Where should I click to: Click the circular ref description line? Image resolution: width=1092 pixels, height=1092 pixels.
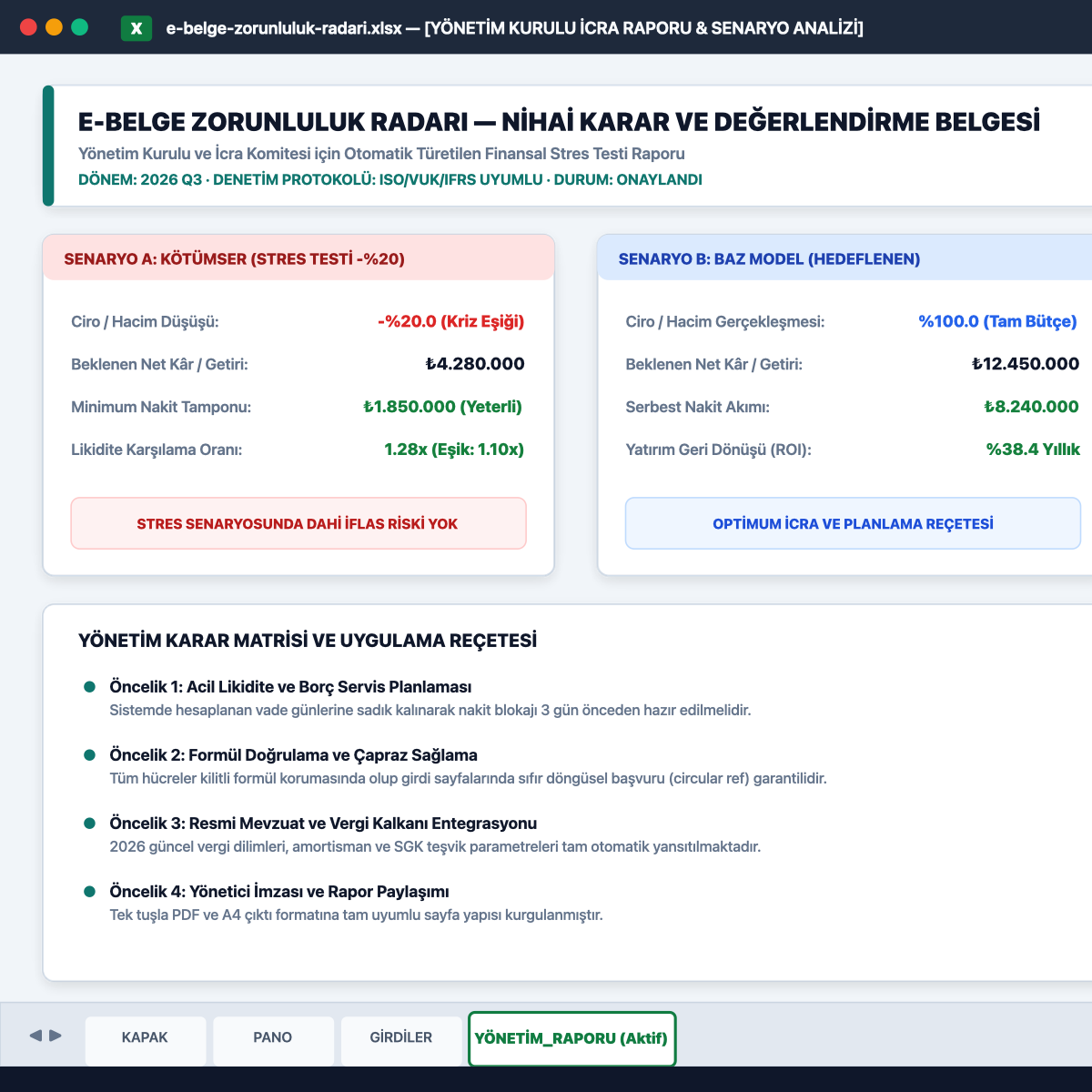468,778
